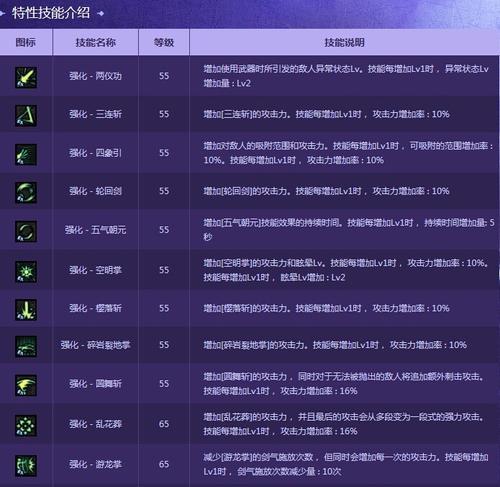Click level 65 in the 乱花葬 row
This screenshot has width=500, height=487.
pos(164,424)
